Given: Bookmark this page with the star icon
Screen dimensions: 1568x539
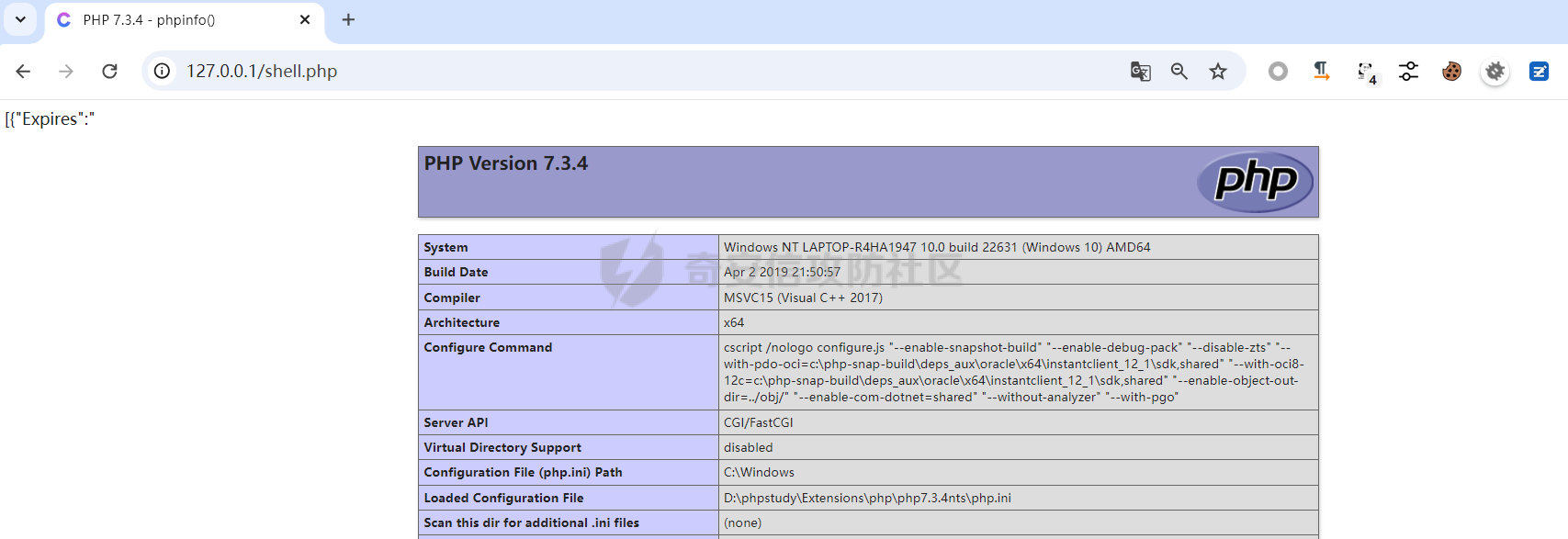Looking at the screenshot, I should point(1218,72).
